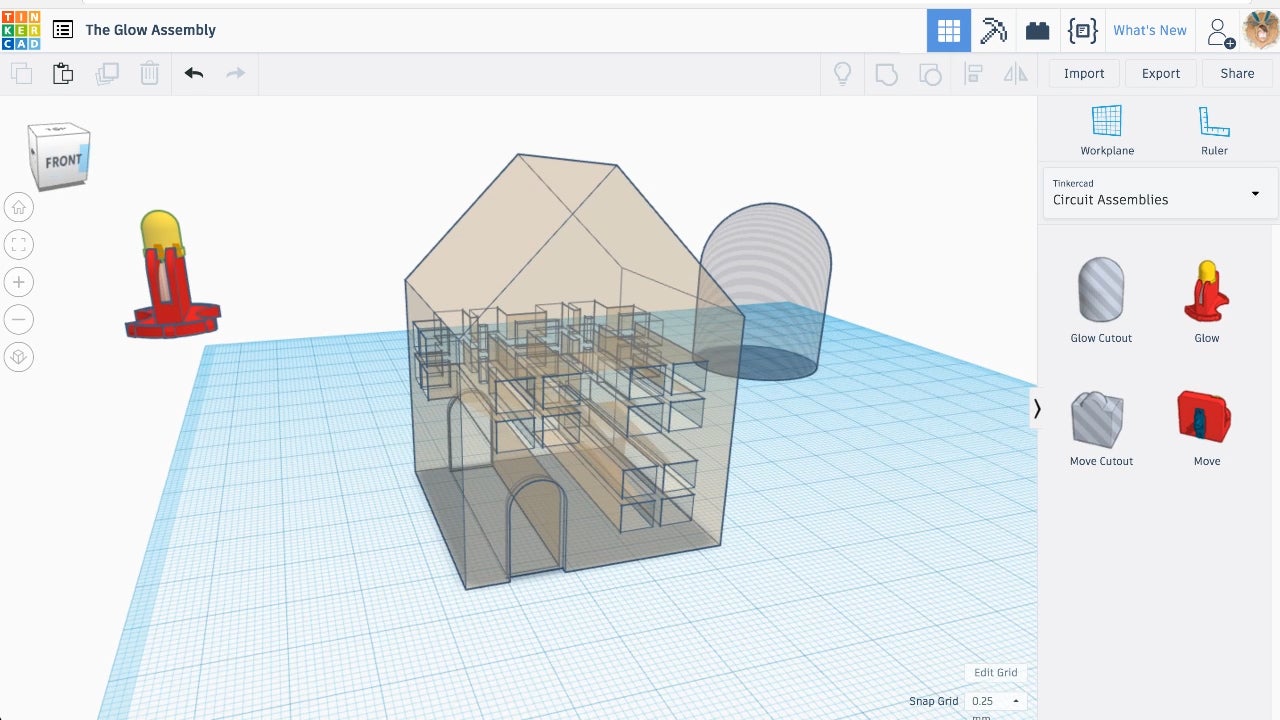
Task: Click the Tinkercad logo
Action: (21, 30)
